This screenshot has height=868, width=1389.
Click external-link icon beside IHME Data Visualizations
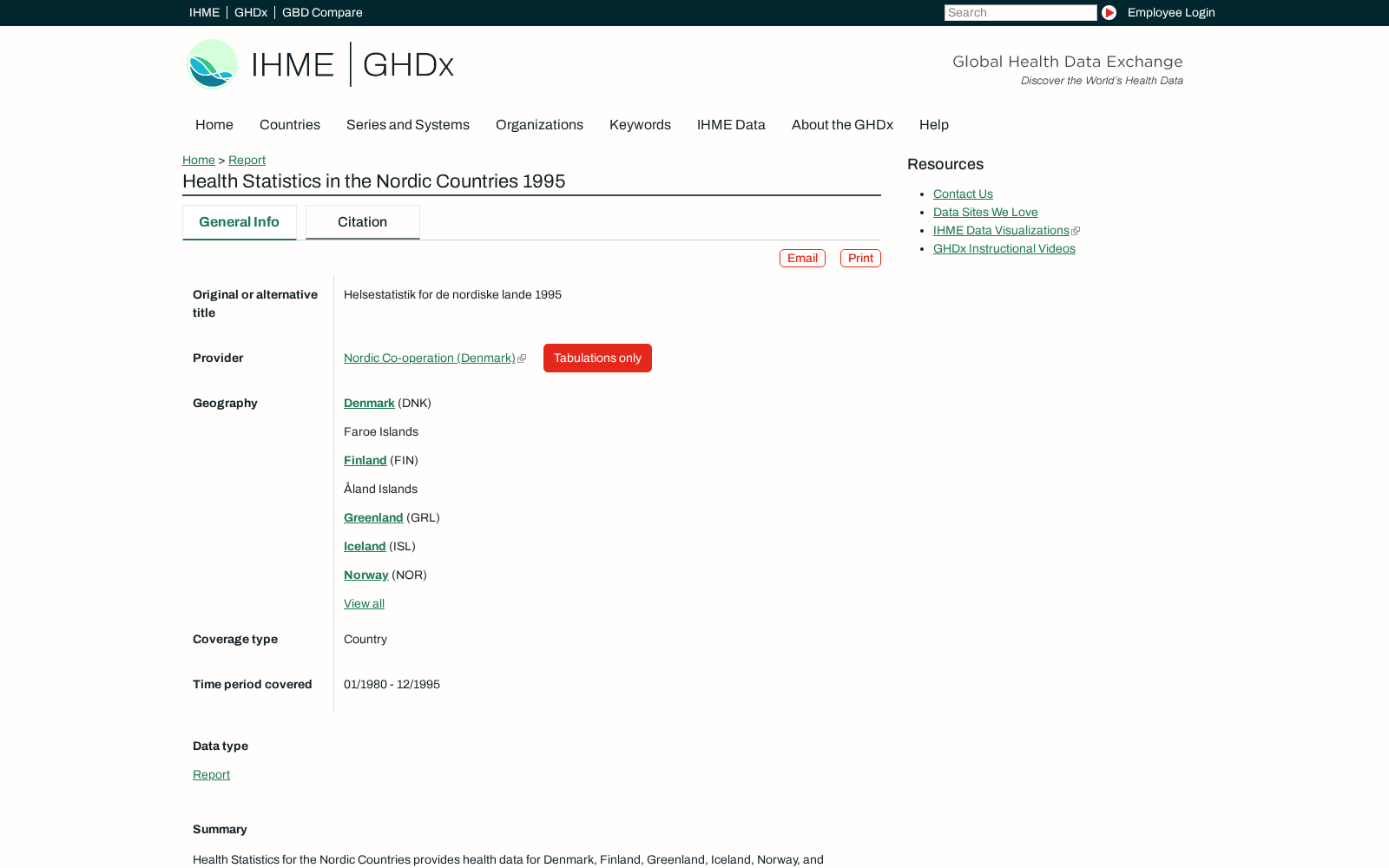click(x=1076, y=231)
